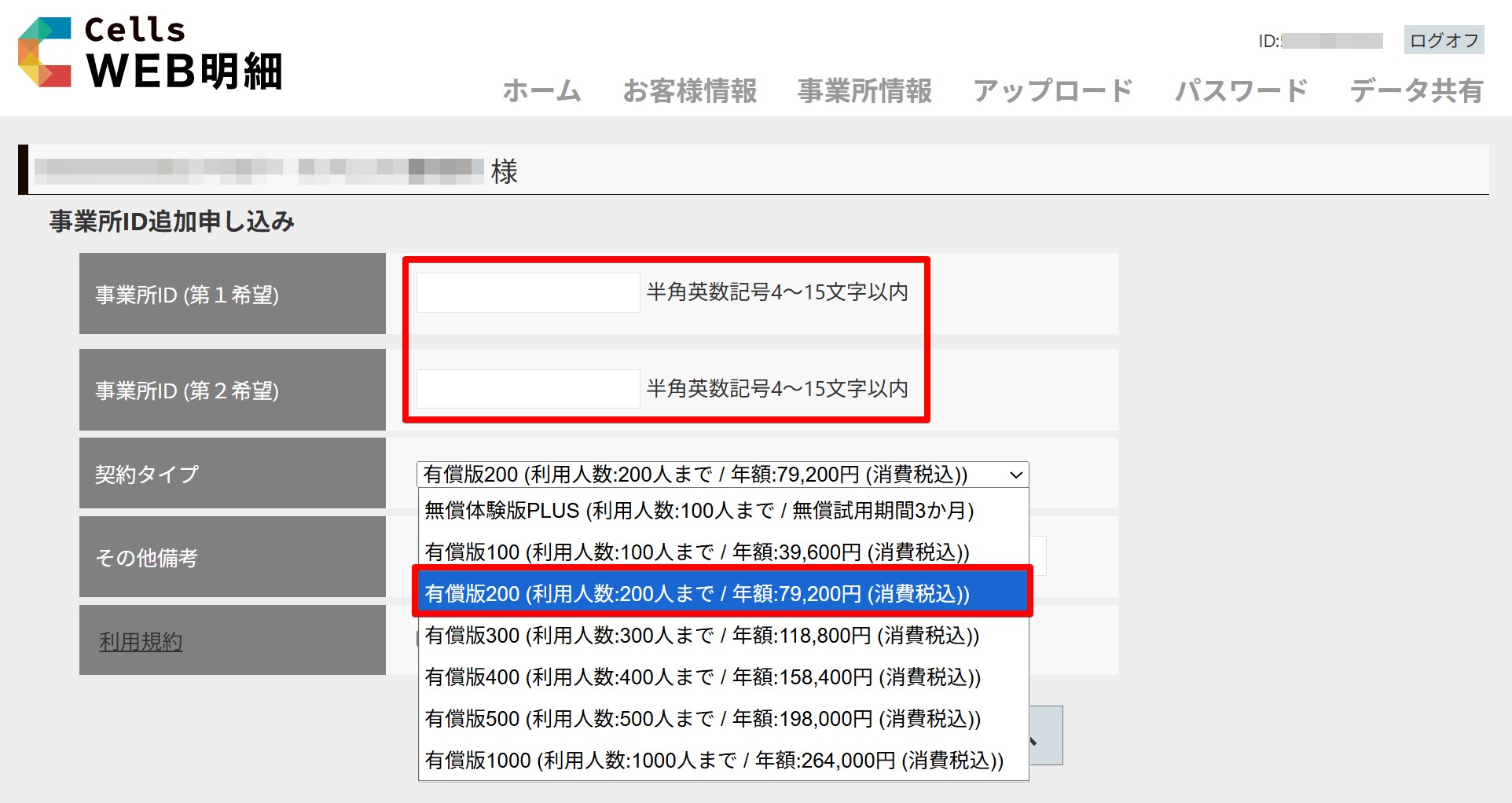Open the パスワード menu item
Screen dimensions: 1512x803
(x=1241, y=91)
